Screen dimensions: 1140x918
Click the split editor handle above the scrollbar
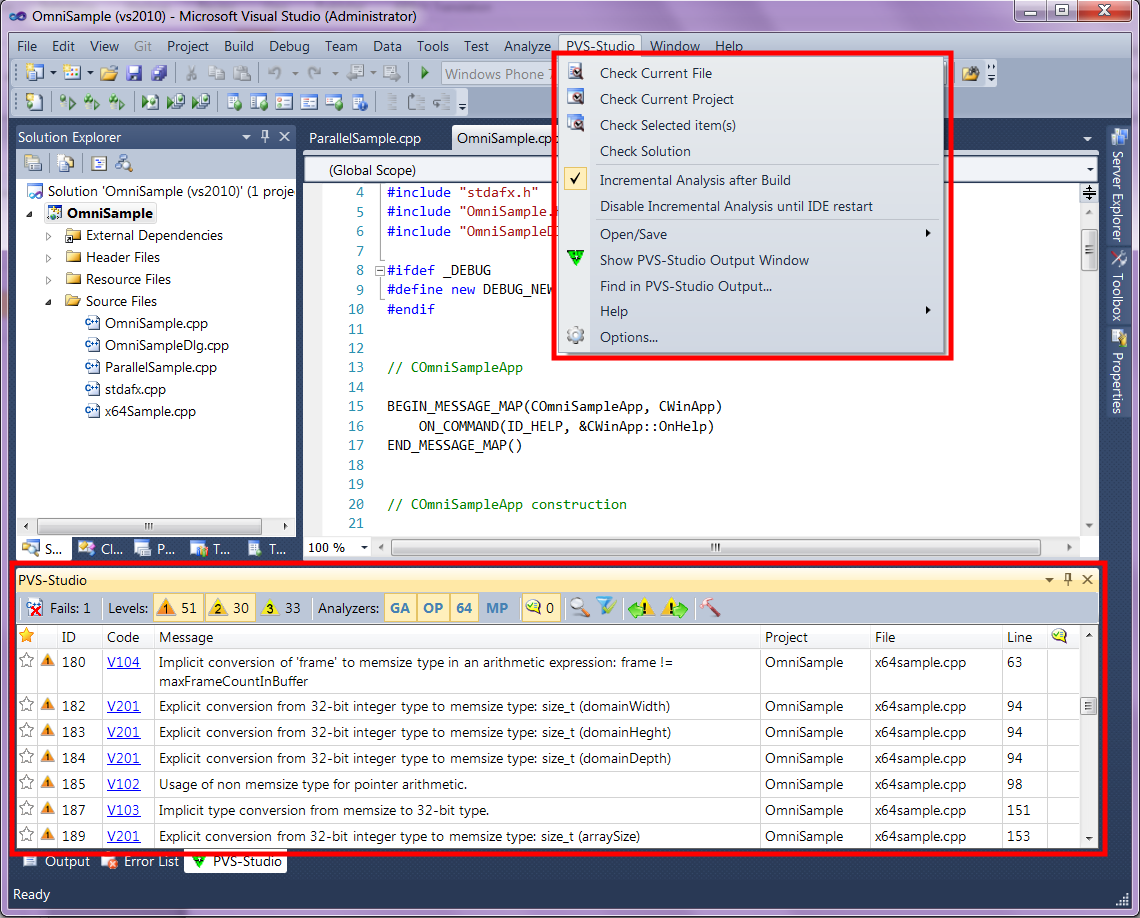[1089, 193]
